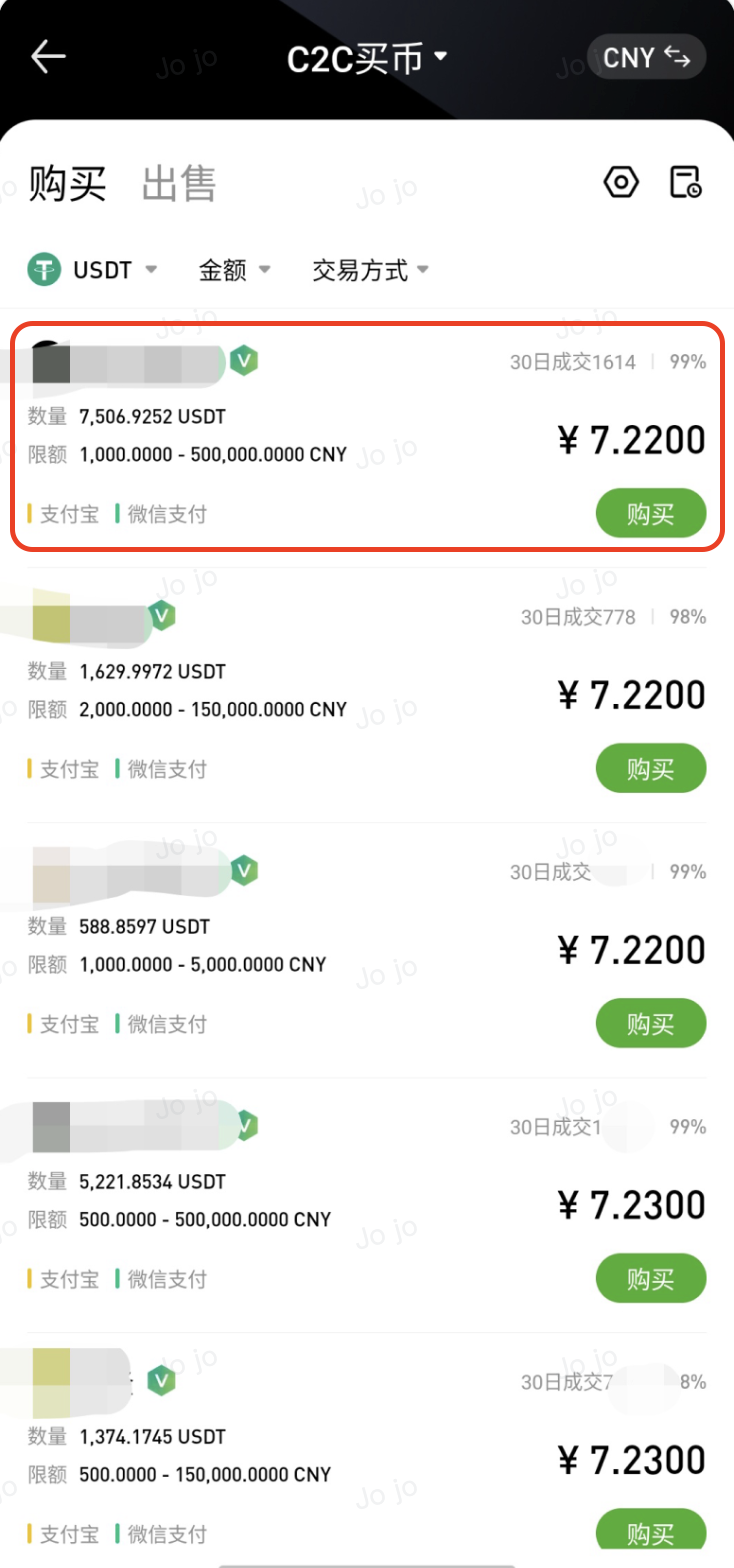This screenshot has width=734, height=1568.
Task: Open the 交易方式 payment method dropdown
Action: (x=370, y=270)
